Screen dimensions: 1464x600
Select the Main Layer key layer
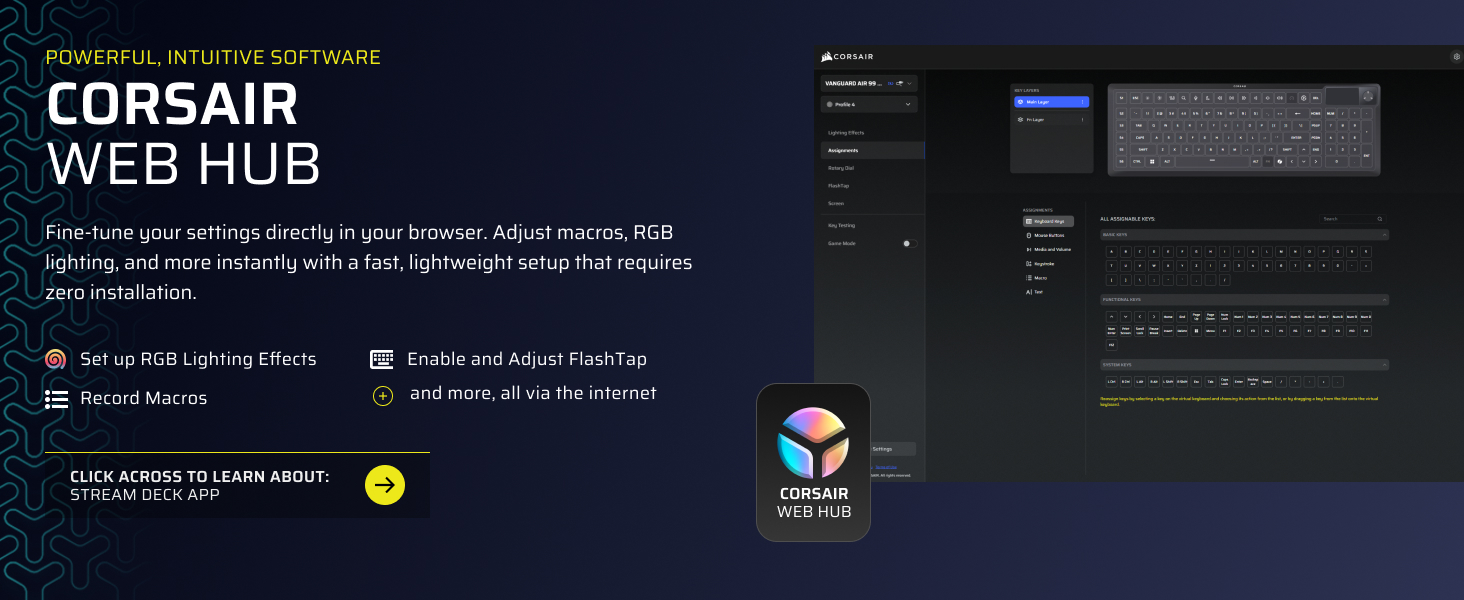pos(1051,102)
